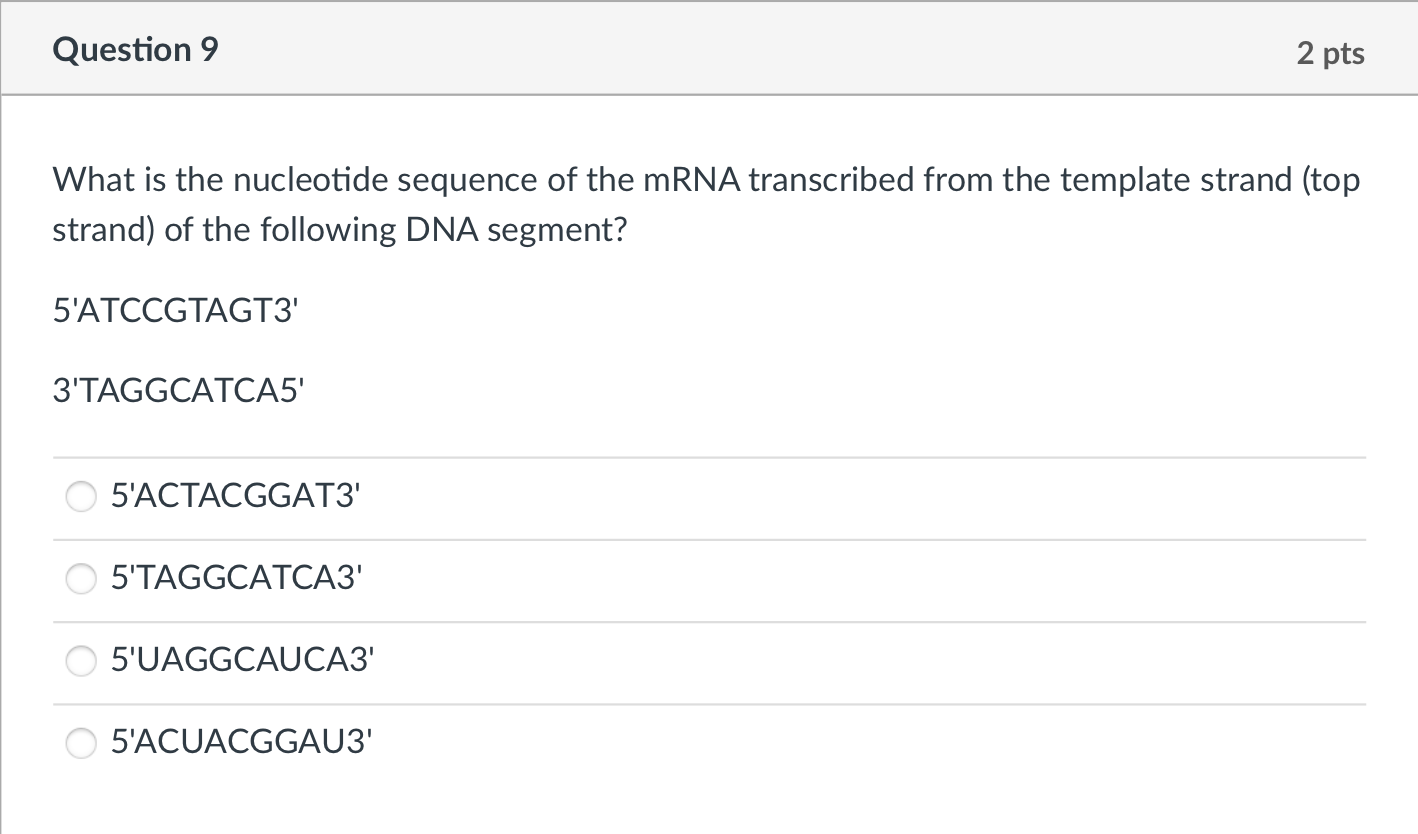Select the 5'UAGGCAUCA3' answer option
This screenshot has height=834, width=1418.
coord(243,661)
